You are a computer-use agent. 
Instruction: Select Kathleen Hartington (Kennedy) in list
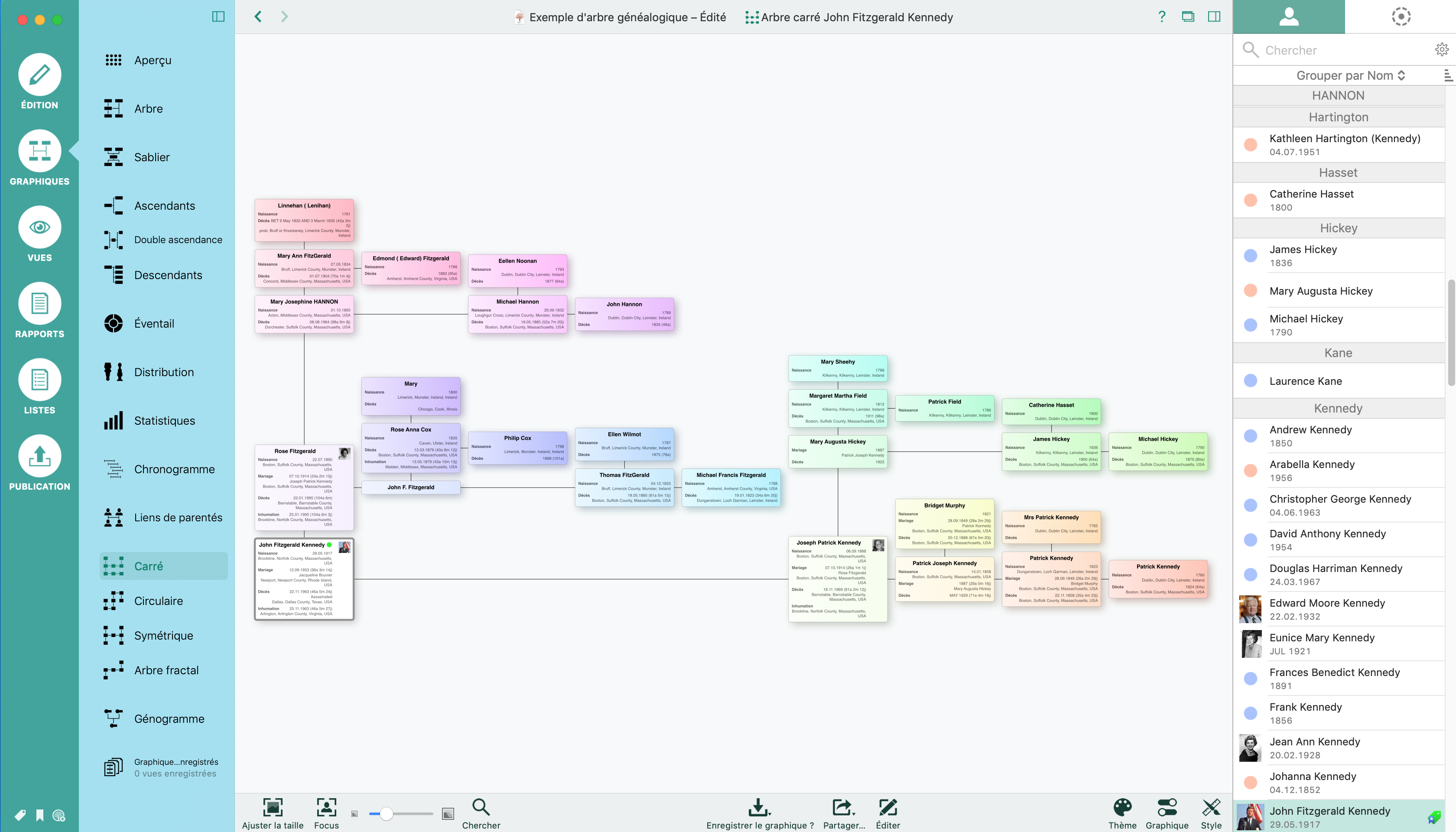(x=1339, y=145)
